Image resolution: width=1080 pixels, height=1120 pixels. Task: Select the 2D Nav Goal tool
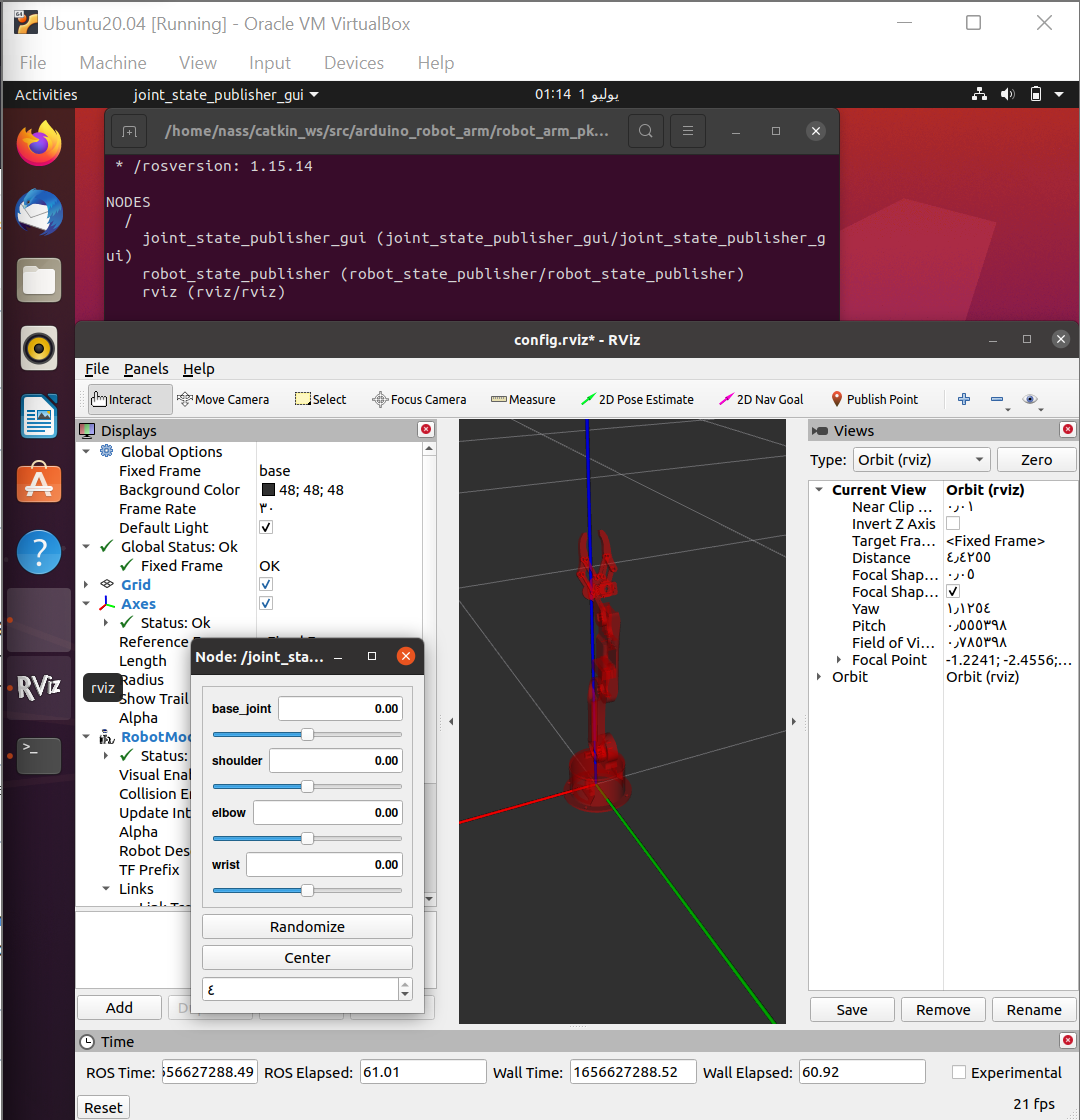[761, 399]
